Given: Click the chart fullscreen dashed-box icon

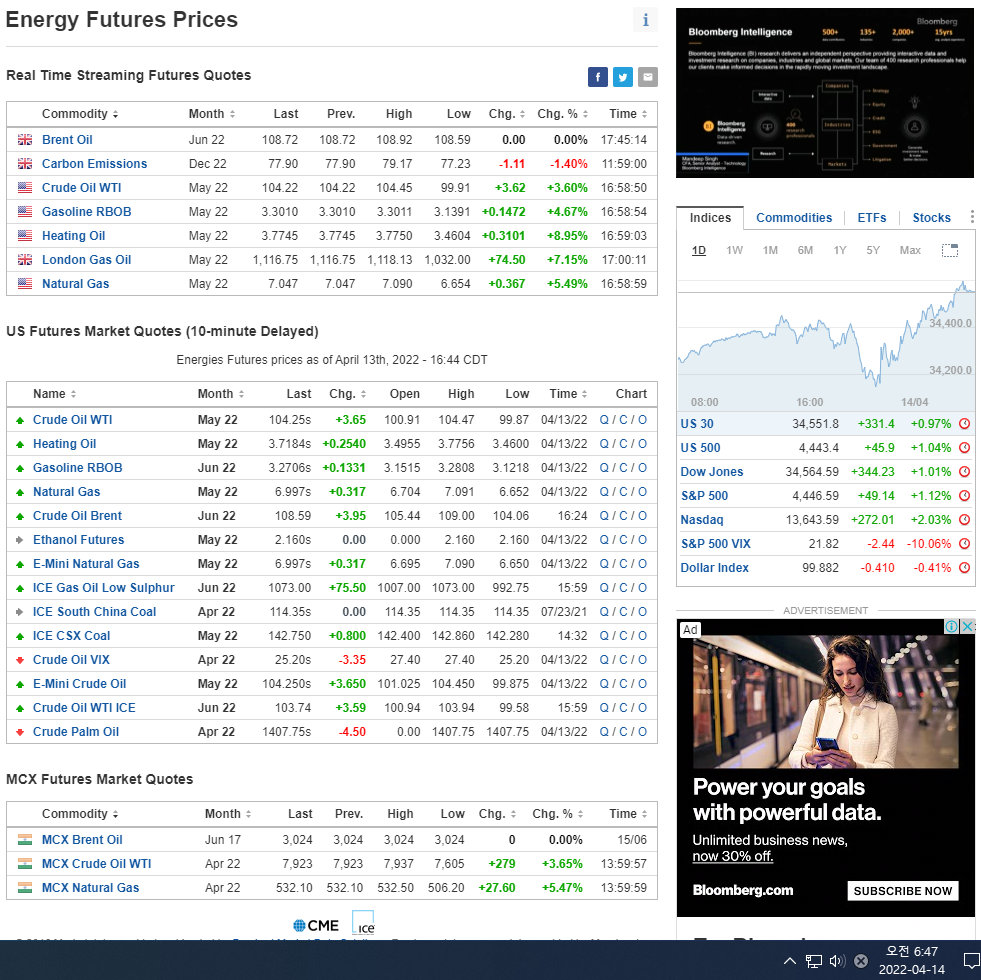Looking at the screenshot, I should click(950, 250).
